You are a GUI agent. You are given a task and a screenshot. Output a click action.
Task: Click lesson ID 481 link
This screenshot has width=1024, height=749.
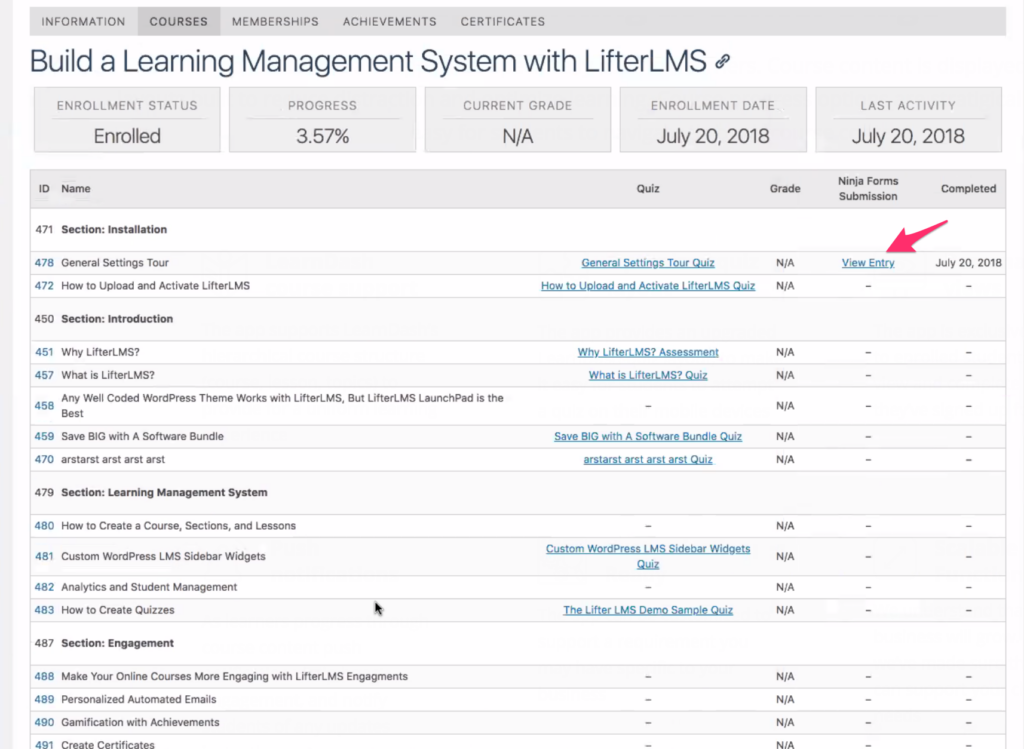tap(44, 556)
